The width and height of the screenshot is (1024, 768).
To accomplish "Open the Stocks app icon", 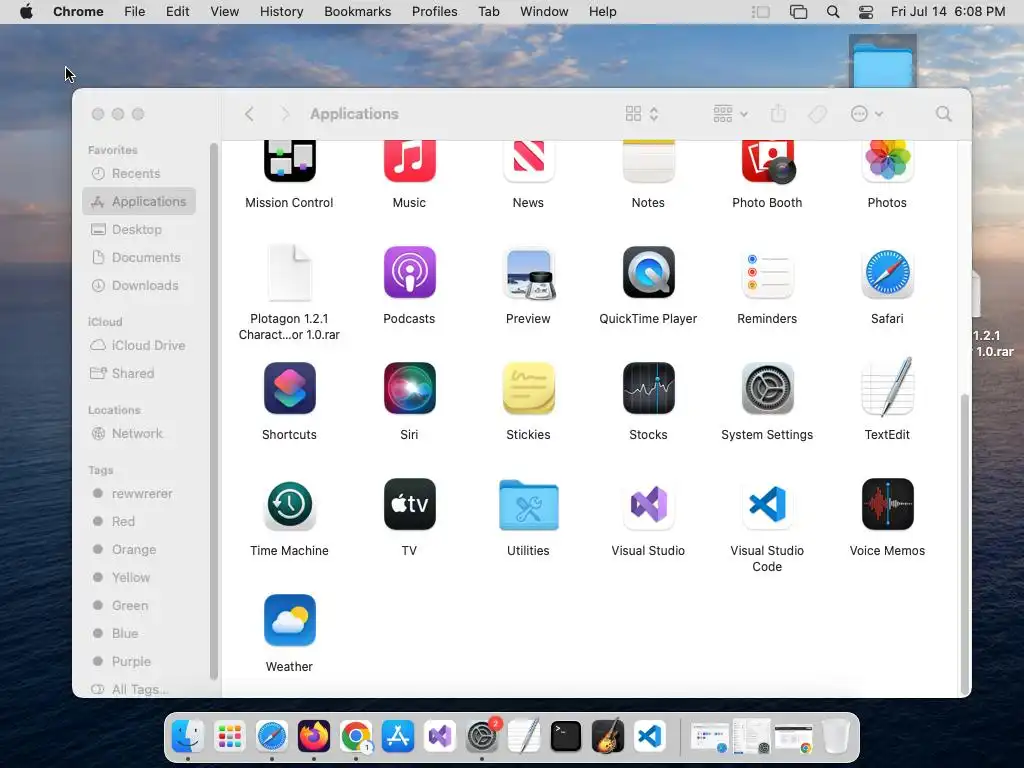I will coord(648,388).
